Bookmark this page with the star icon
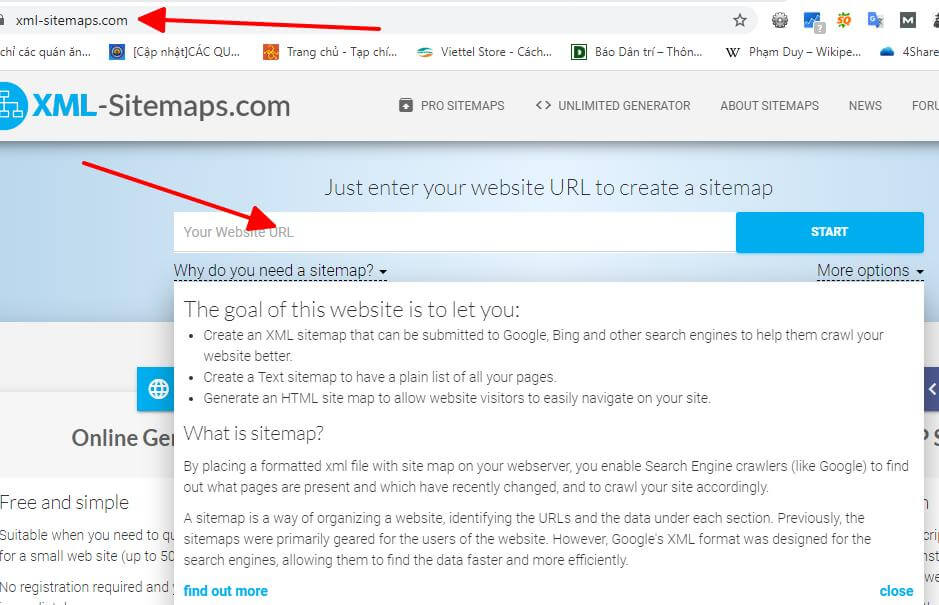Screen dimensions: 939x605 pos(740,20)
